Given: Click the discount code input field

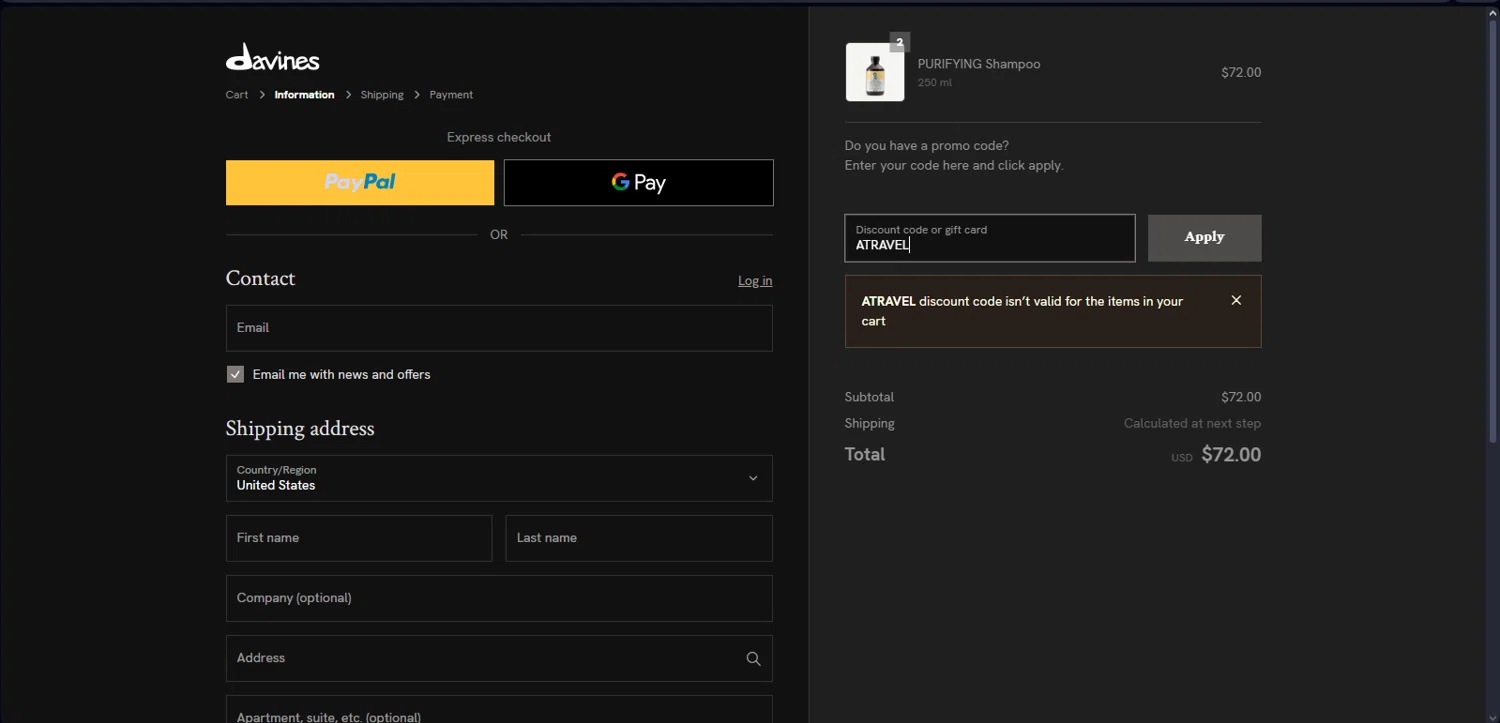Looking at the screenshot, I should tap(989, 238).
